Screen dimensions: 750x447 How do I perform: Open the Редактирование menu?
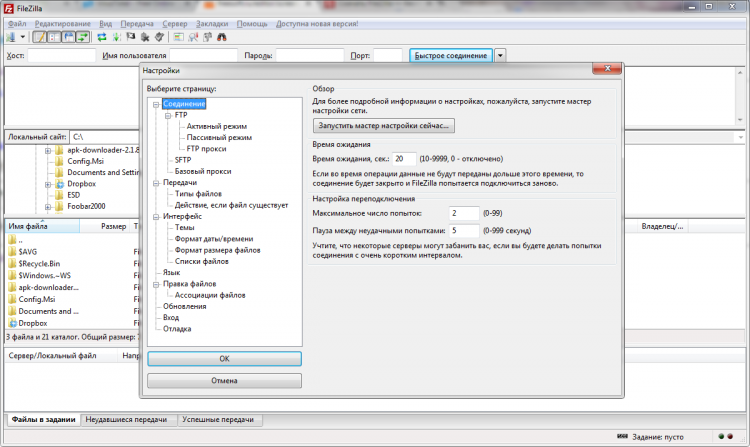point(63,24)
